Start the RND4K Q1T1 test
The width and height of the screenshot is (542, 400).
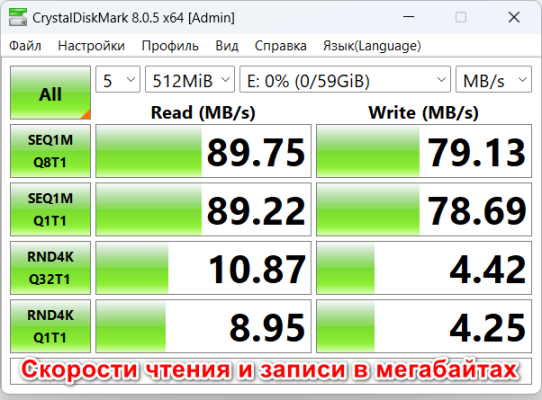pyautogui.click(x=50, y=326)
